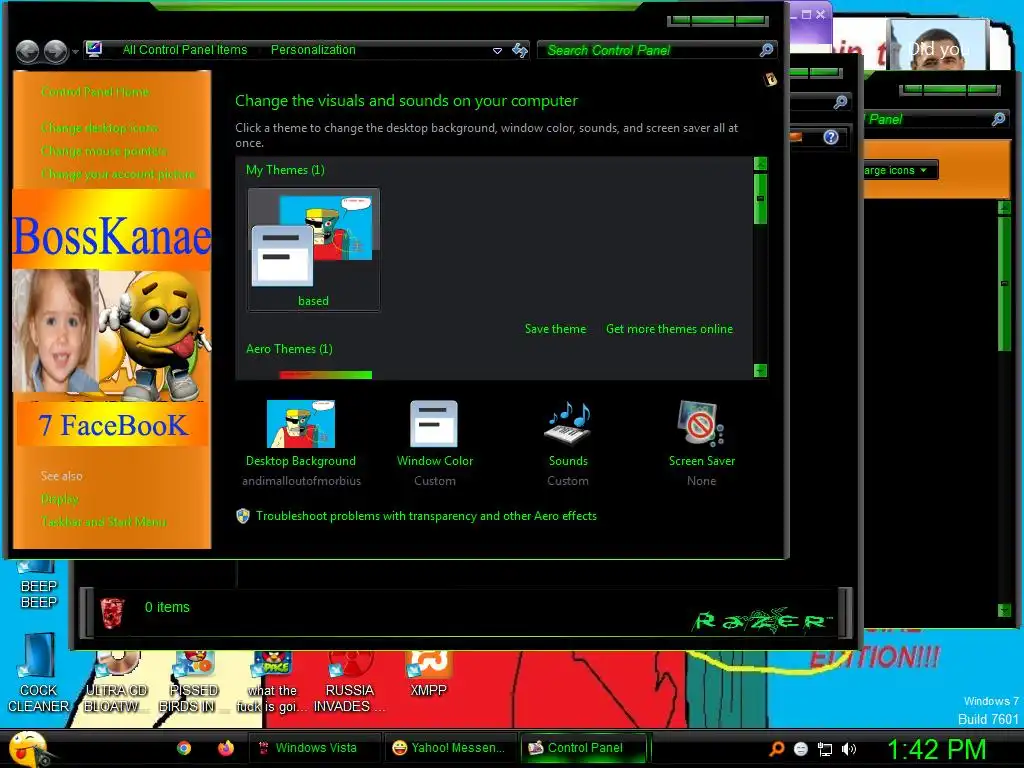Switch to Windows Vista taskbar item
Image resolution: width=1024 pixels, height=768 pixels.
pyautogui.click(x=315, y=748)
